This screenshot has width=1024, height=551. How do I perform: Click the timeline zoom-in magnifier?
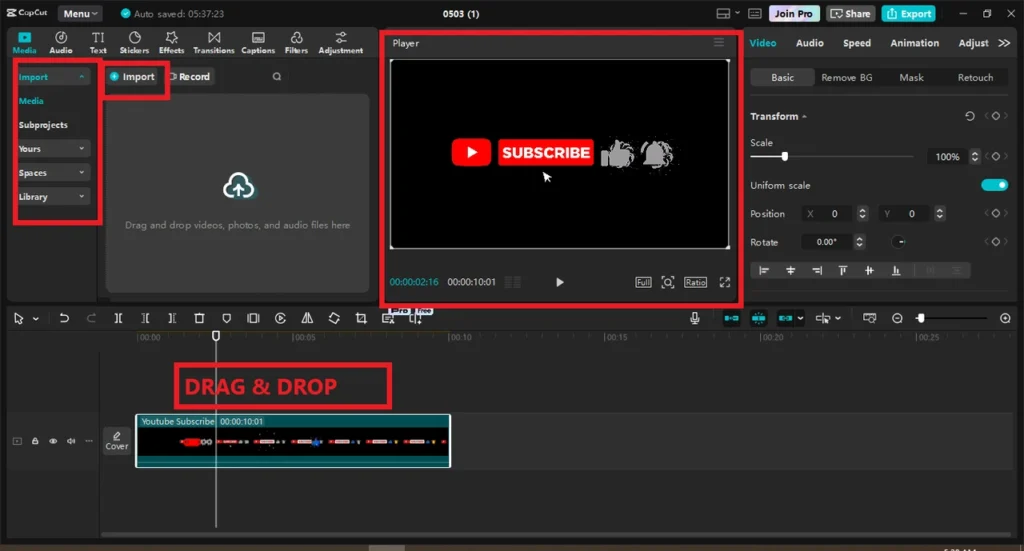pyautogui.click(x=1005, y=318)
